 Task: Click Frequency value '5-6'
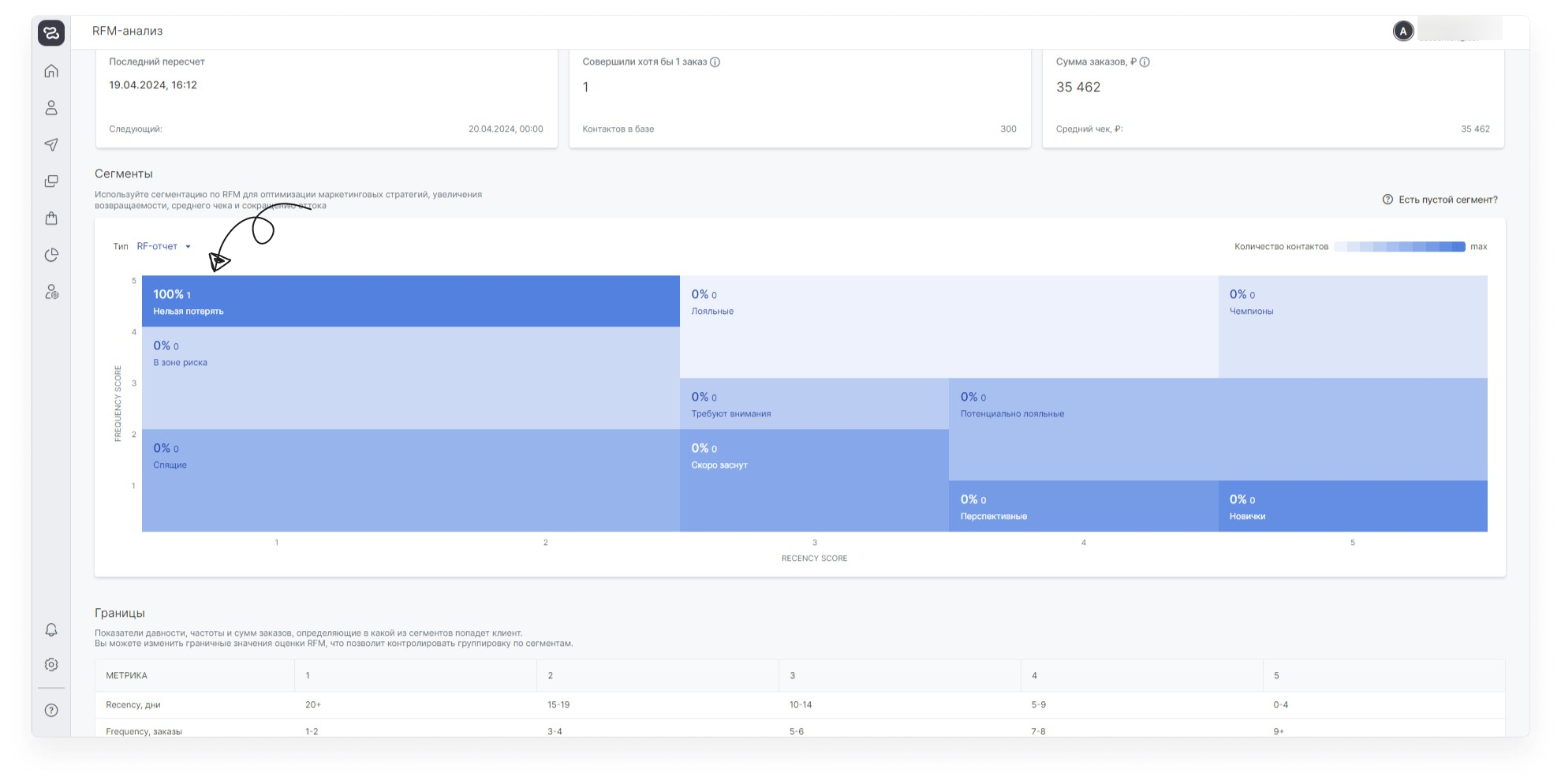click(x=797, y=732)
